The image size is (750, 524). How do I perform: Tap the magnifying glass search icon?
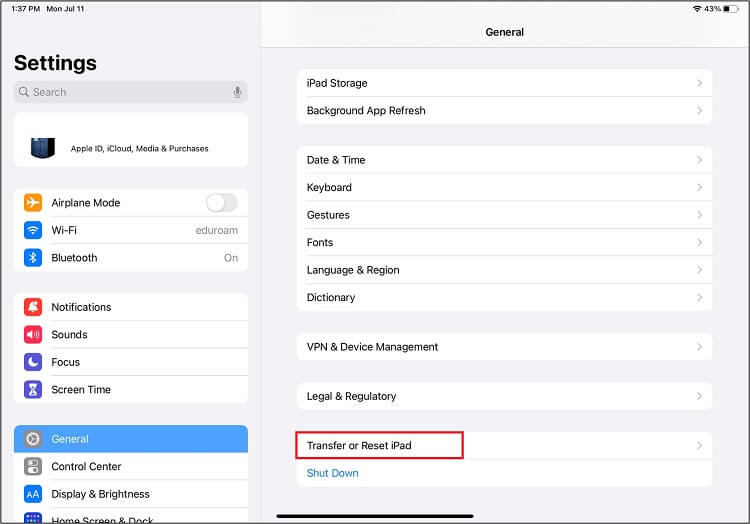[24, 91]
